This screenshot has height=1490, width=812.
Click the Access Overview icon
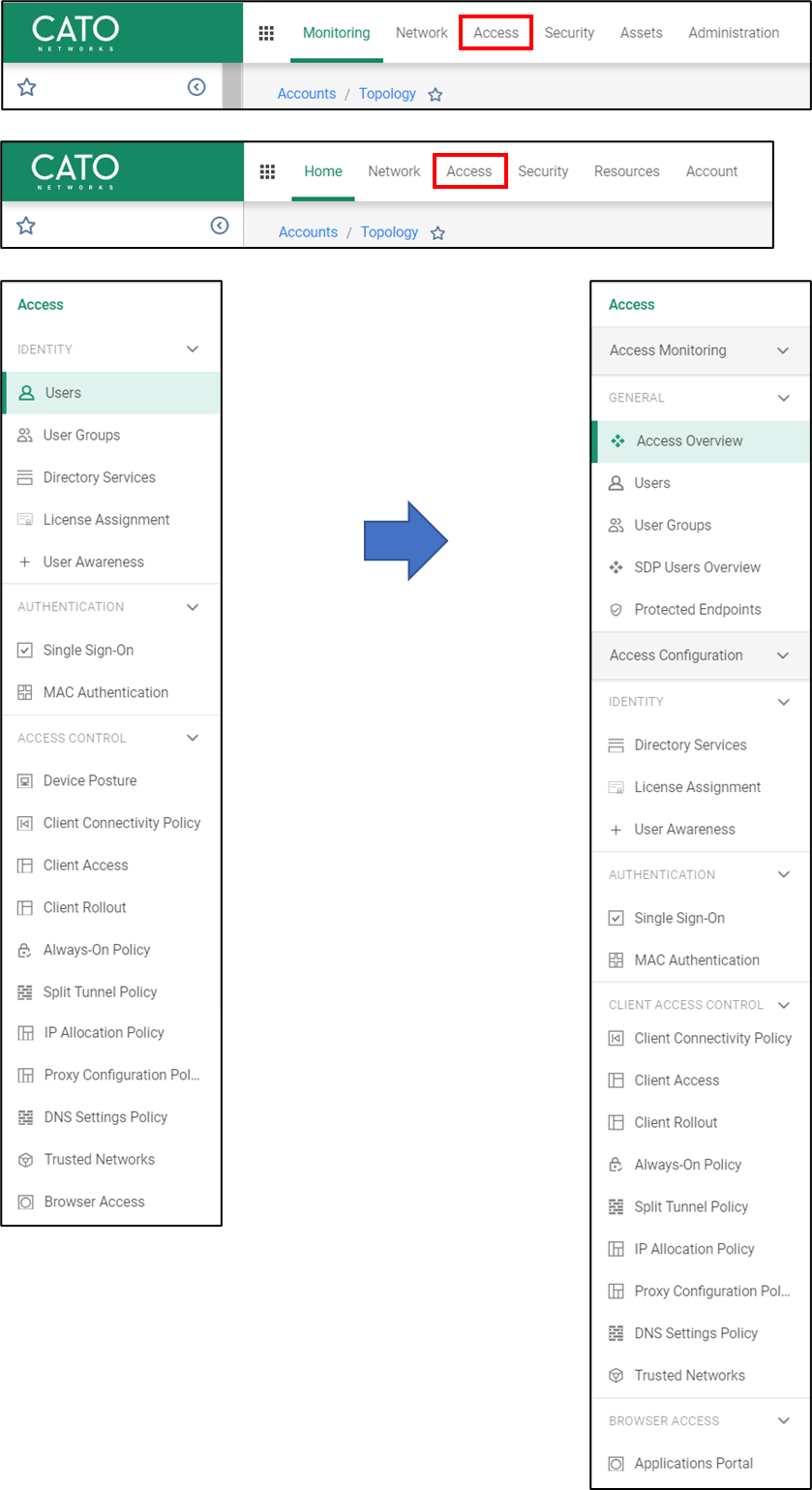(617, 441)
